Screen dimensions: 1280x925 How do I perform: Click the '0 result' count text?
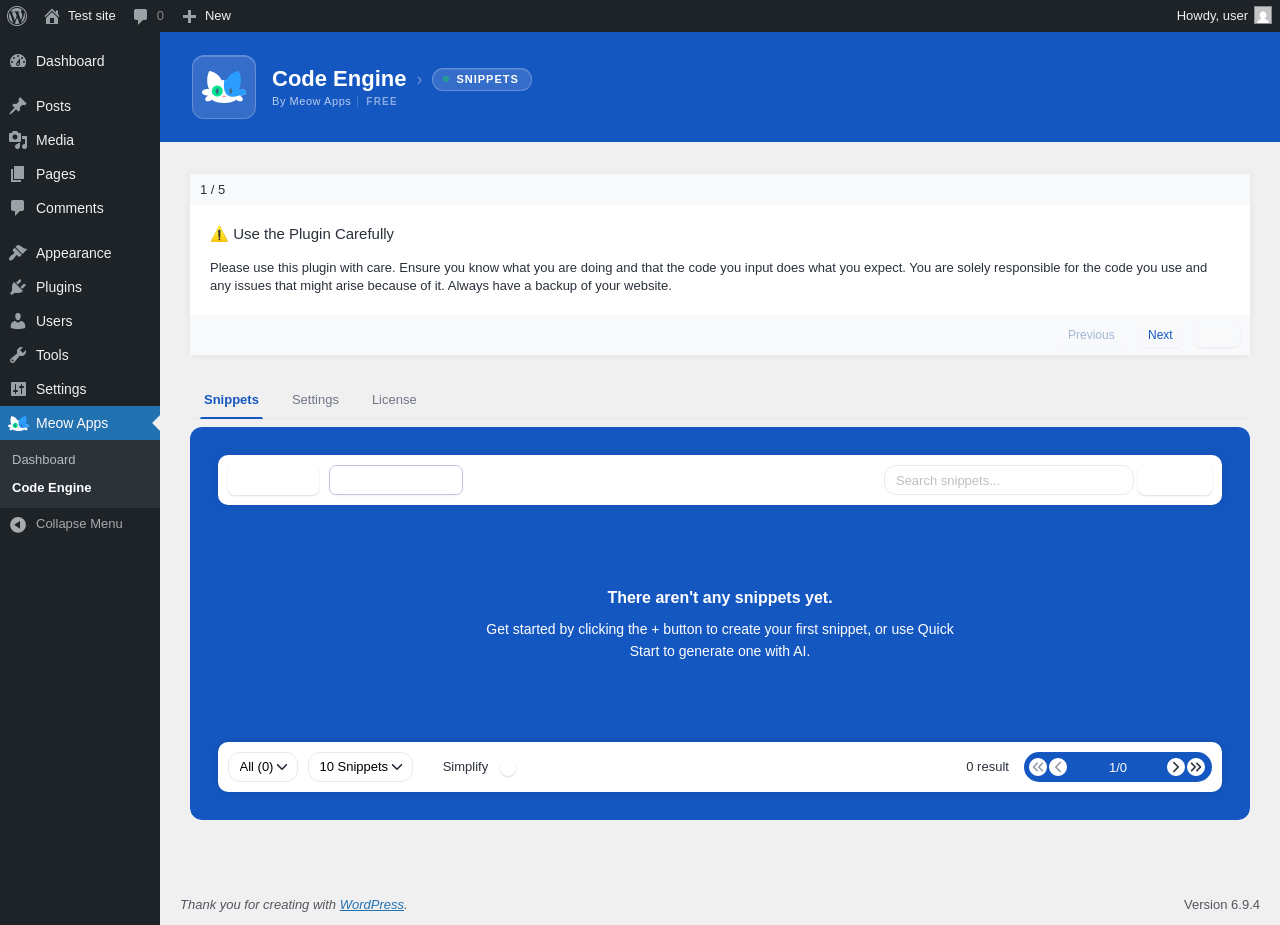tap(987, 767)
